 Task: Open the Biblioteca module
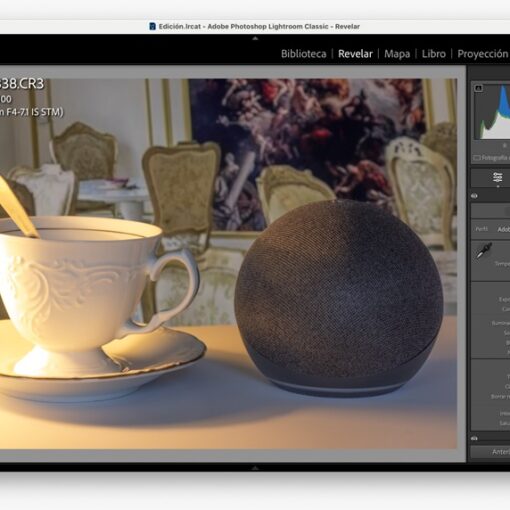tap(303, 54)
